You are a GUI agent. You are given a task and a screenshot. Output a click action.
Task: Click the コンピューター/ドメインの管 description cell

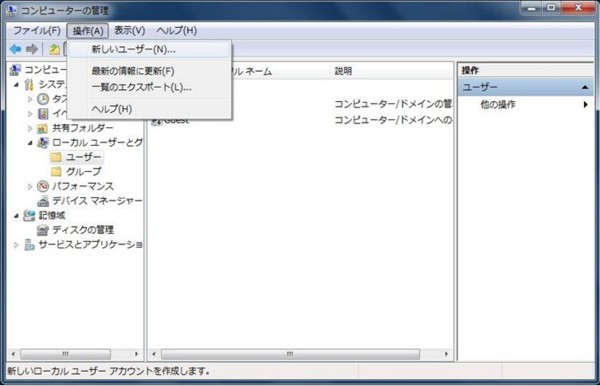[x=393, y=104]
